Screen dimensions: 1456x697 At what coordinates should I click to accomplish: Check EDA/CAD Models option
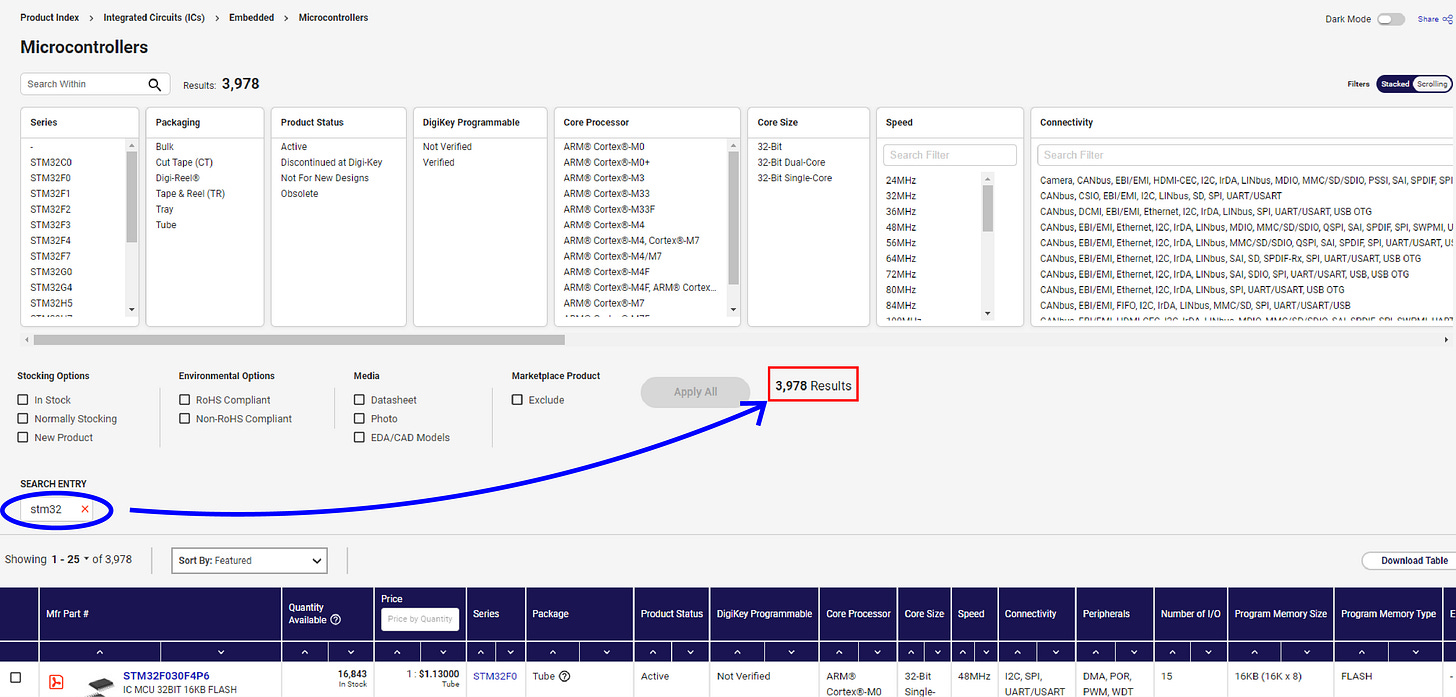point(360,438)
